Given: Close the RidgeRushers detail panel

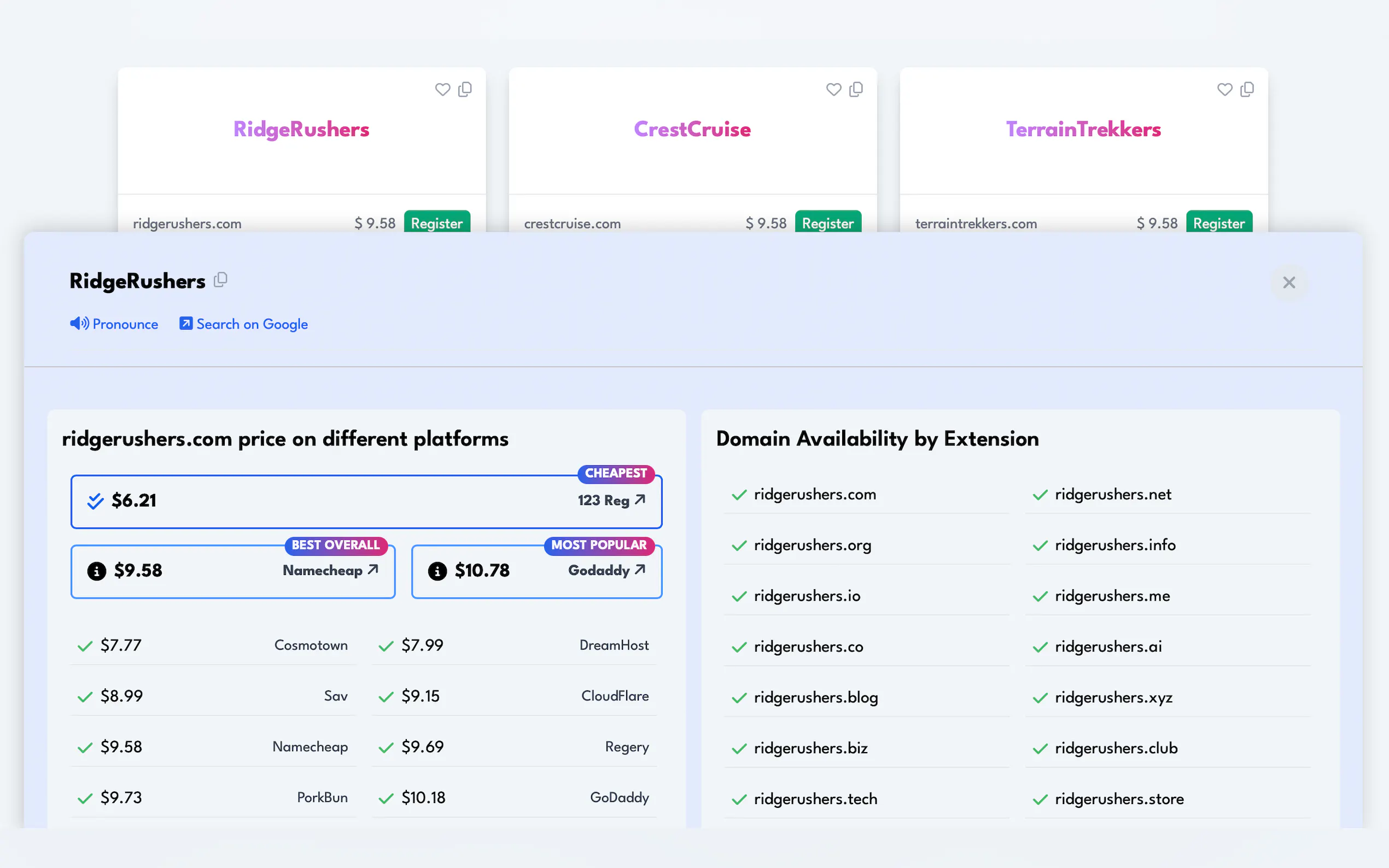Looking at the screenshot, I should [x=1288, y=283].
